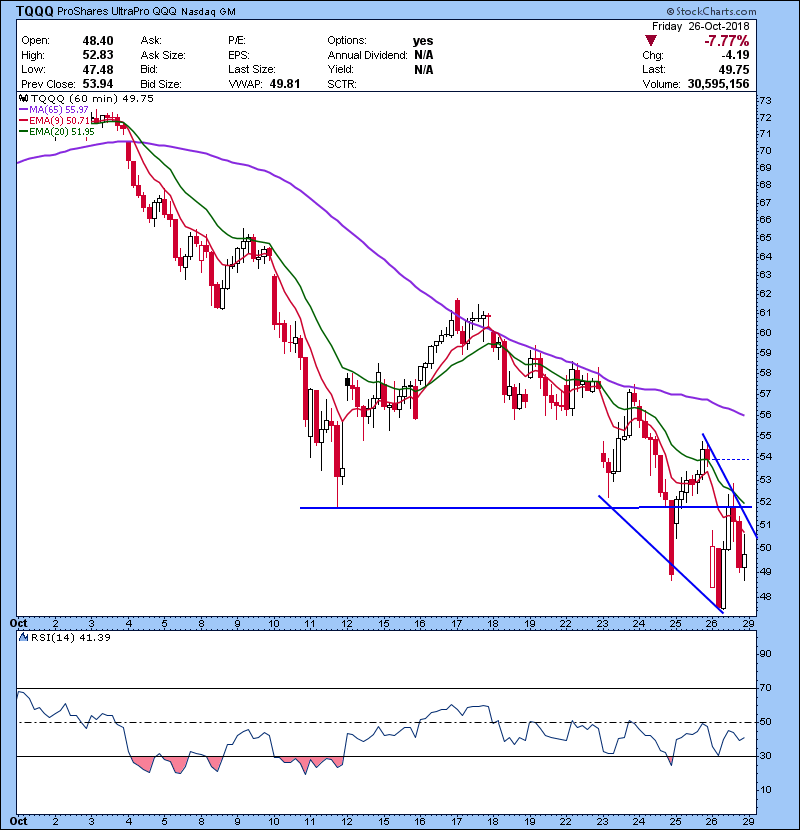Click the 90 level on the RSI axis

click(766, 654)
